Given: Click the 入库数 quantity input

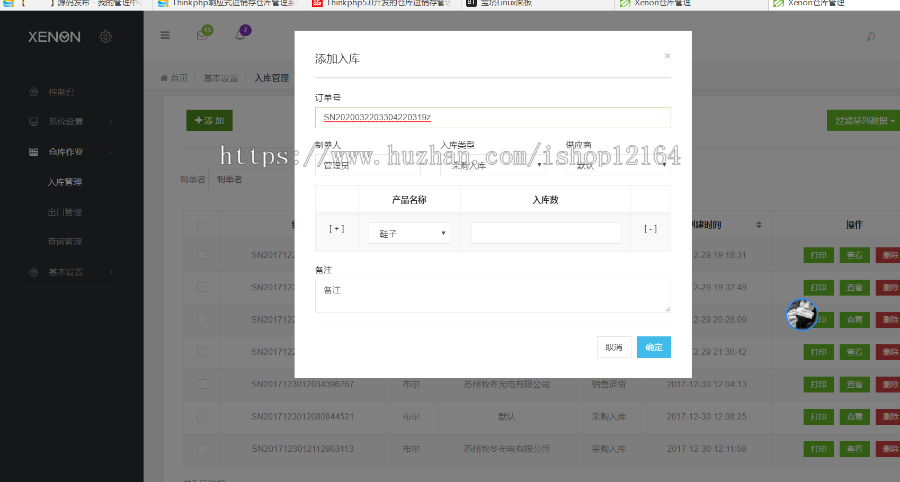Looking at the screenshot, I should click(x=545, y=233).
